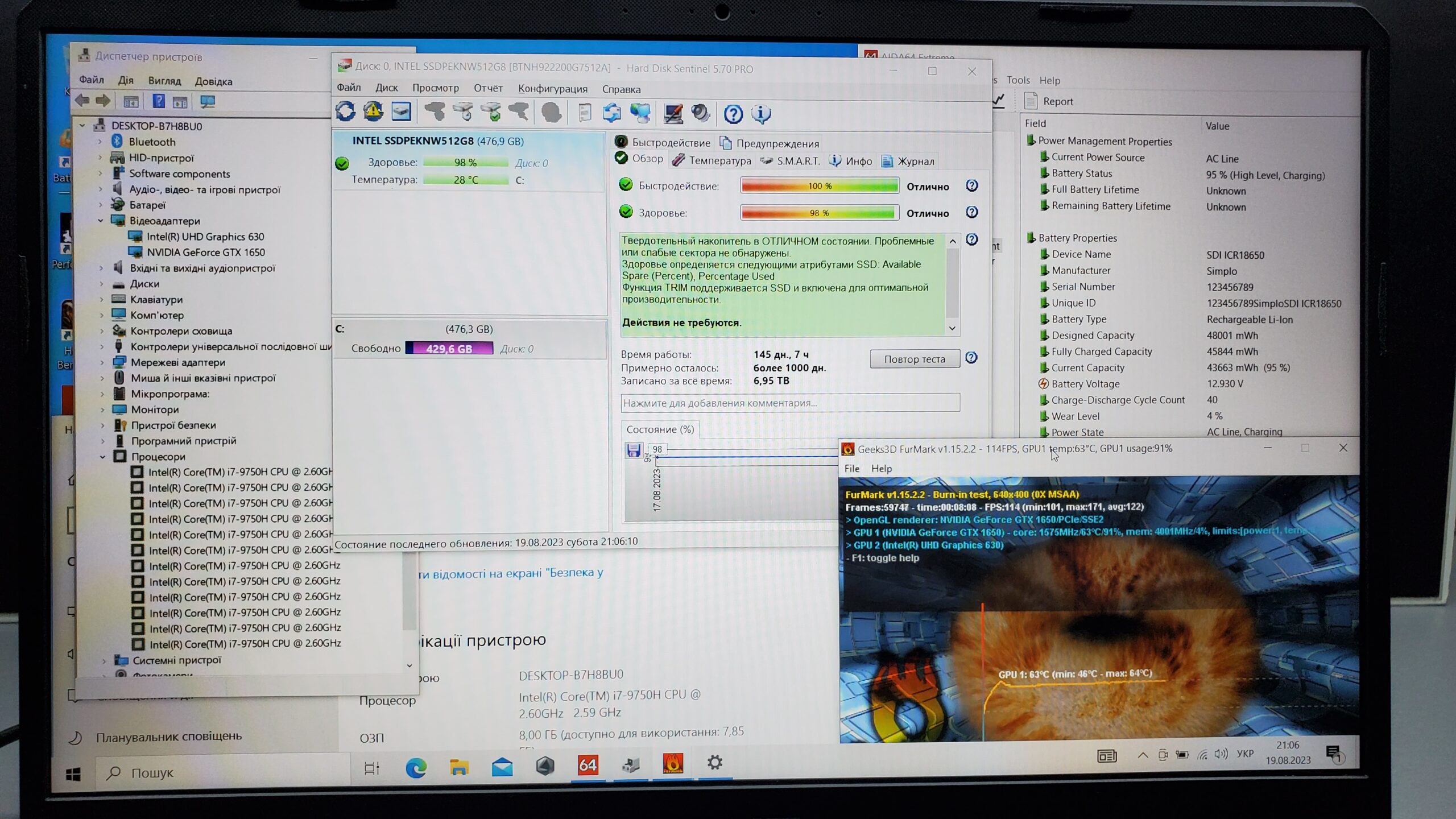
Task: Open the blue question mark help icon
Action: (733, 114)
